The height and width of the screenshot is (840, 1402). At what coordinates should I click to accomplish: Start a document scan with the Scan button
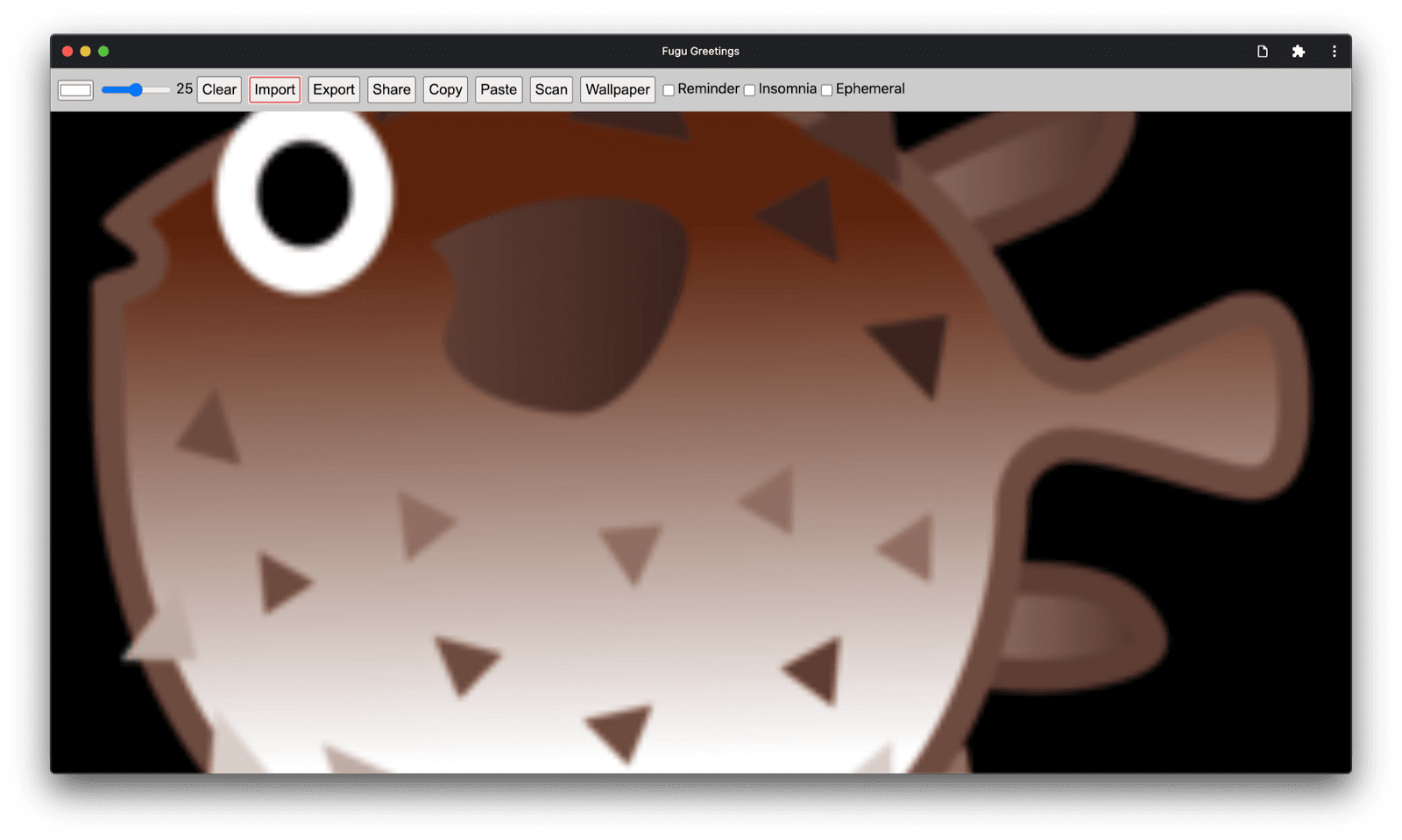[x=550, y=89]
